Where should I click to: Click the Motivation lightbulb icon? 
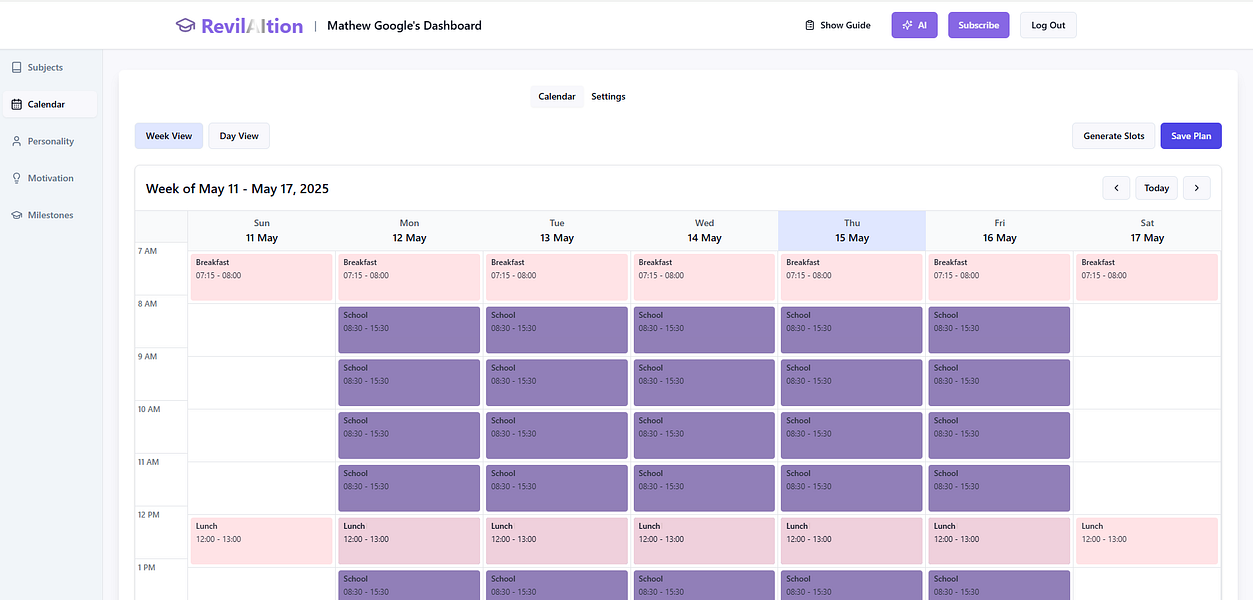click(x=16, y=178)
